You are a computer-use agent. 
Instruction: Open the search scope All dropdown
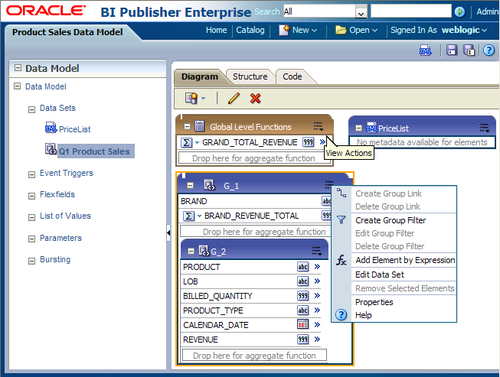(361, 12)
